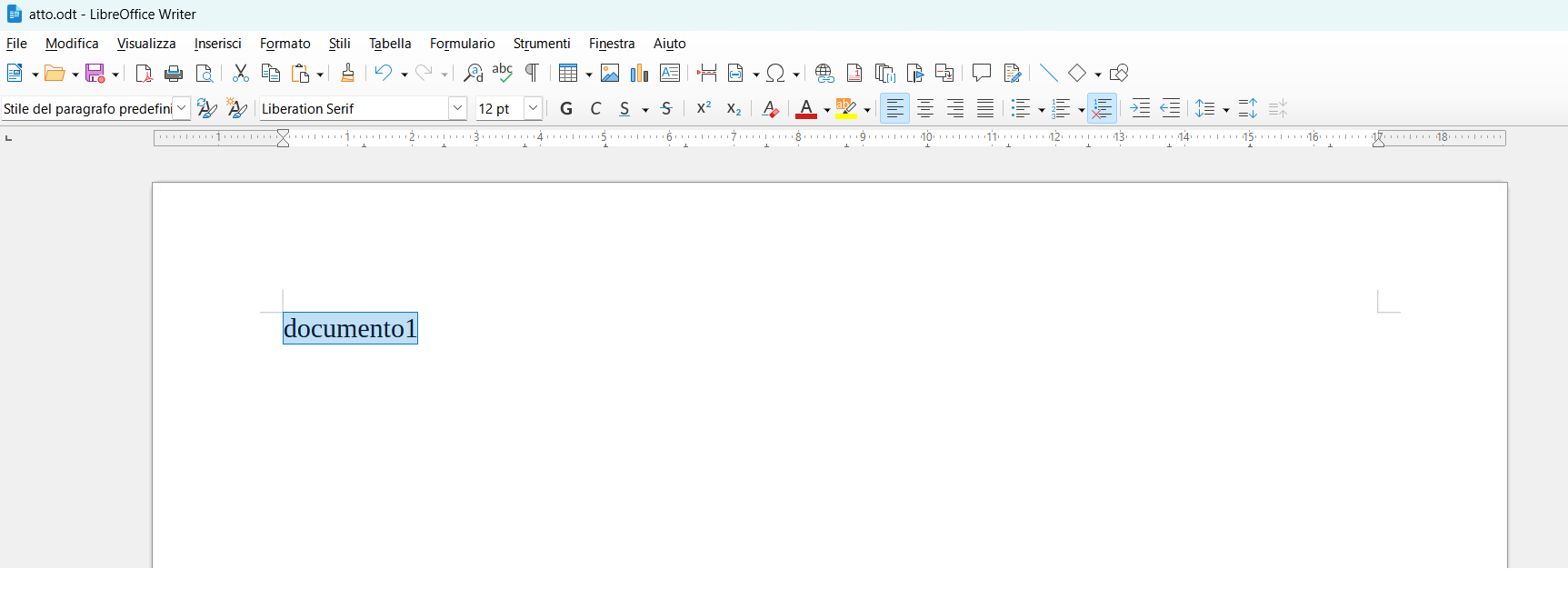Toggle strikethrough formatting
Viewport: 1568px width, 589px height.
(666, 108)
